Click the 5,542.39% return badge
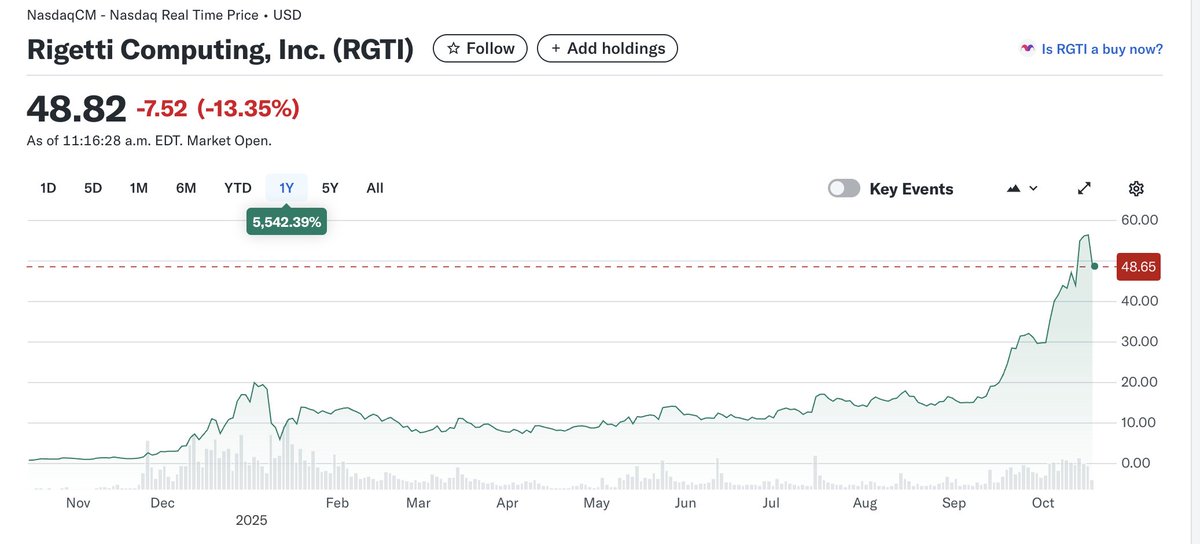 coord(286,222)
